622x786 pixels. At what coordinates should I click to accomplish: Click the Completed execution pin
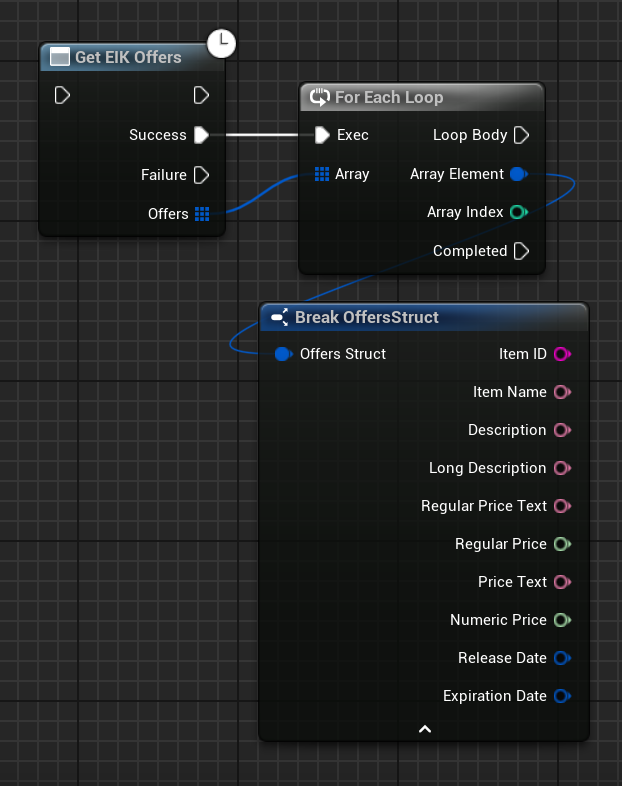521,251
